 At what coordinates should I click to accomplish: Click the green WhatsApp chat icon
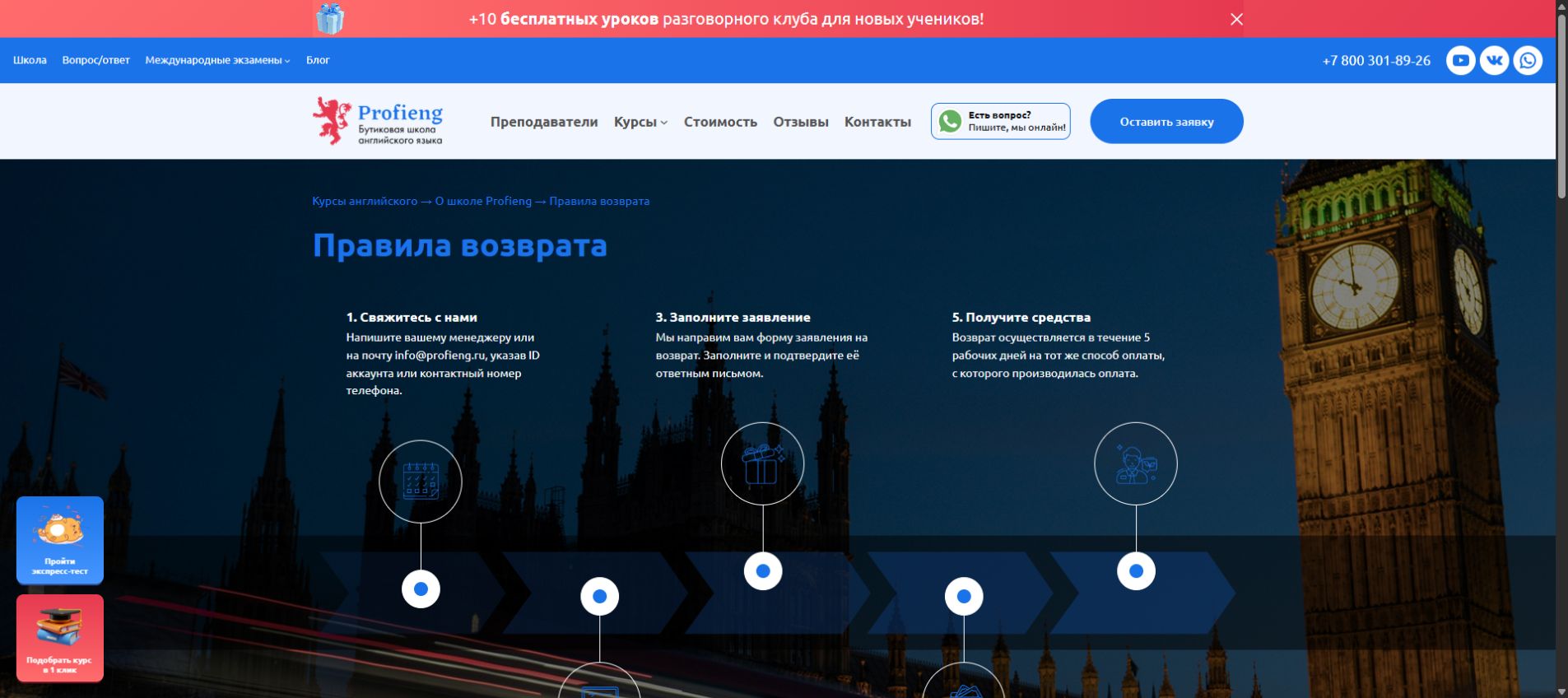950,121
